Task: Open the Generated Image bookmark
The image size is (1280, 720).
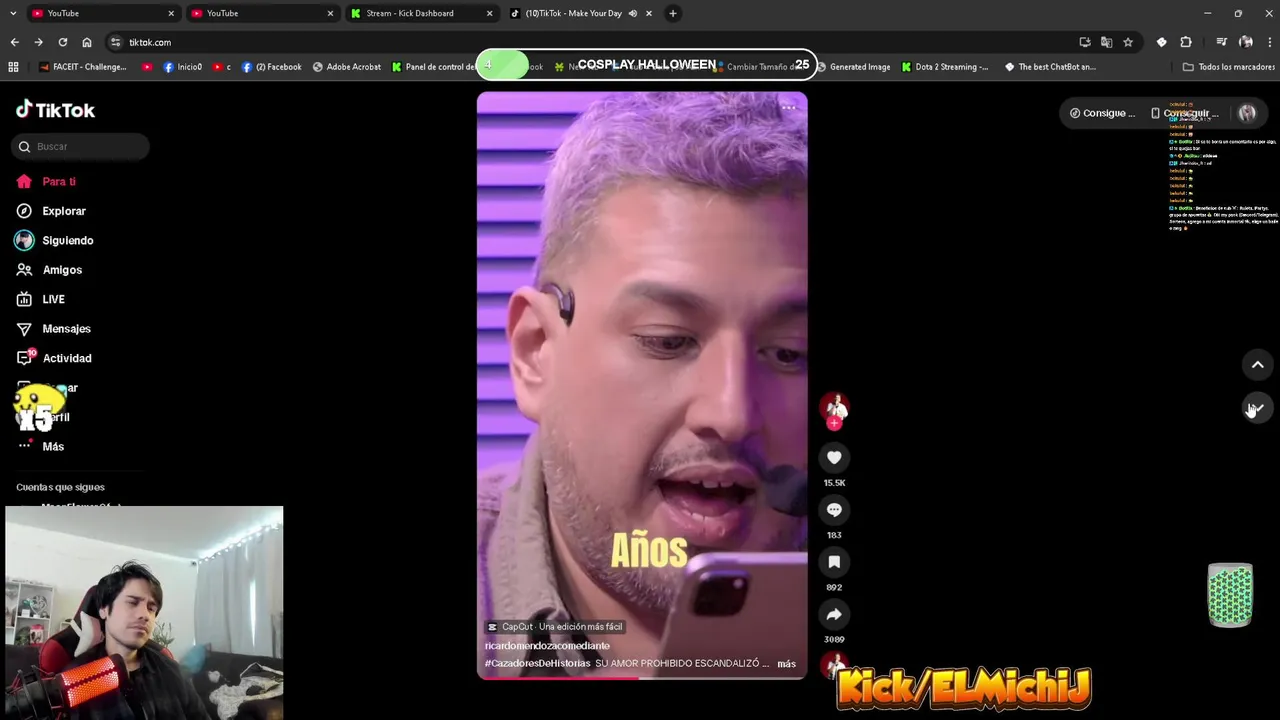Action: 852,67
